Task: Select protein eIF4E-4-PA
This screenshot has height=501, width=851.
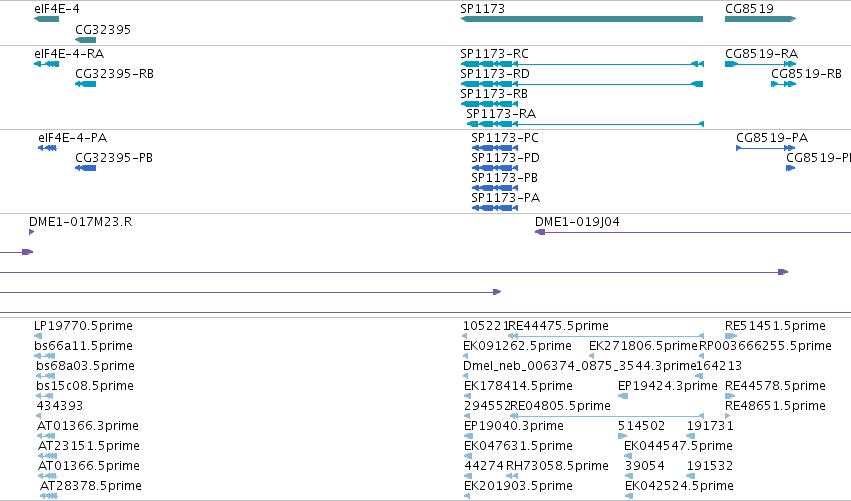Action: (x=73, y=138)
